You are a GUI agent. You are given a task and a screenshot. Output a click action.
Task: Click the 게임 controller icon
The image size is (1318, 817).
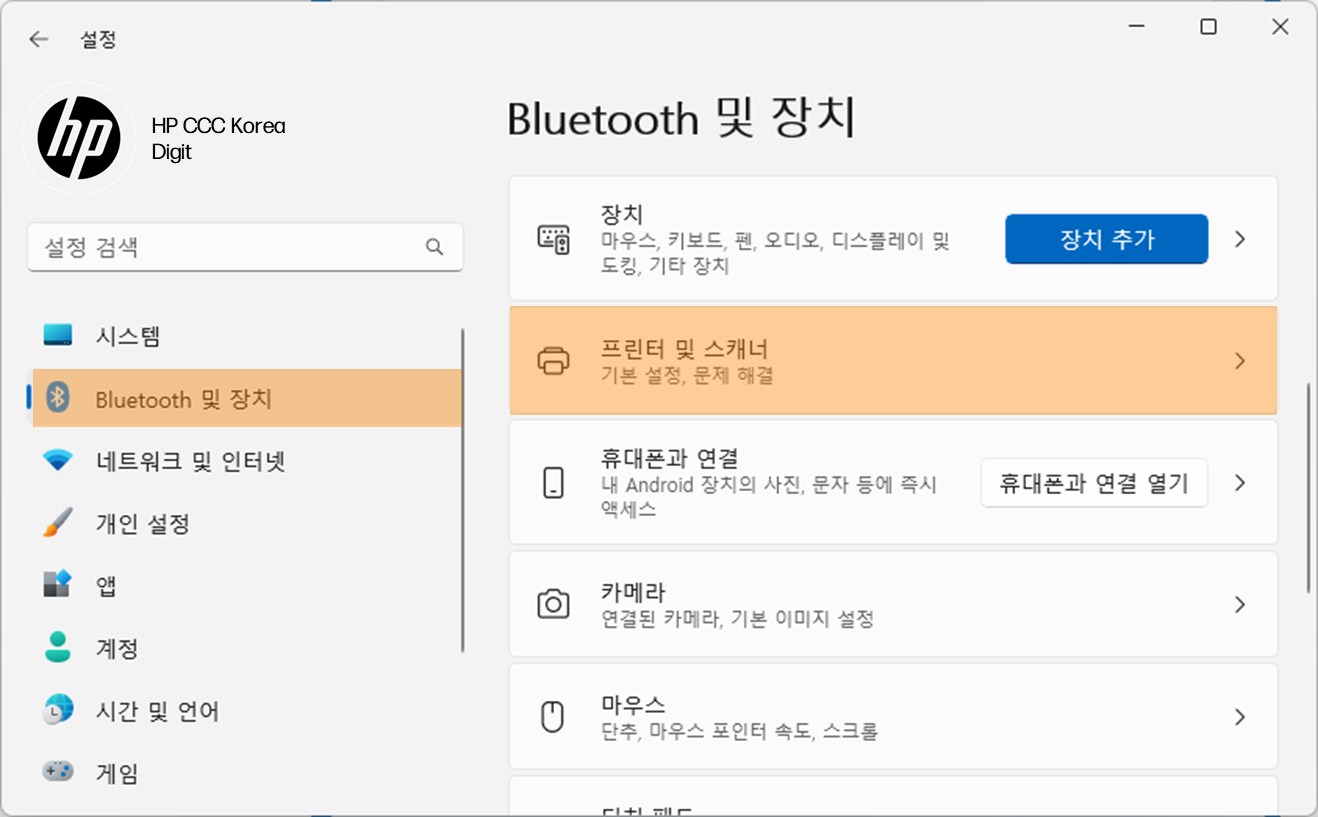click(58, 772)
